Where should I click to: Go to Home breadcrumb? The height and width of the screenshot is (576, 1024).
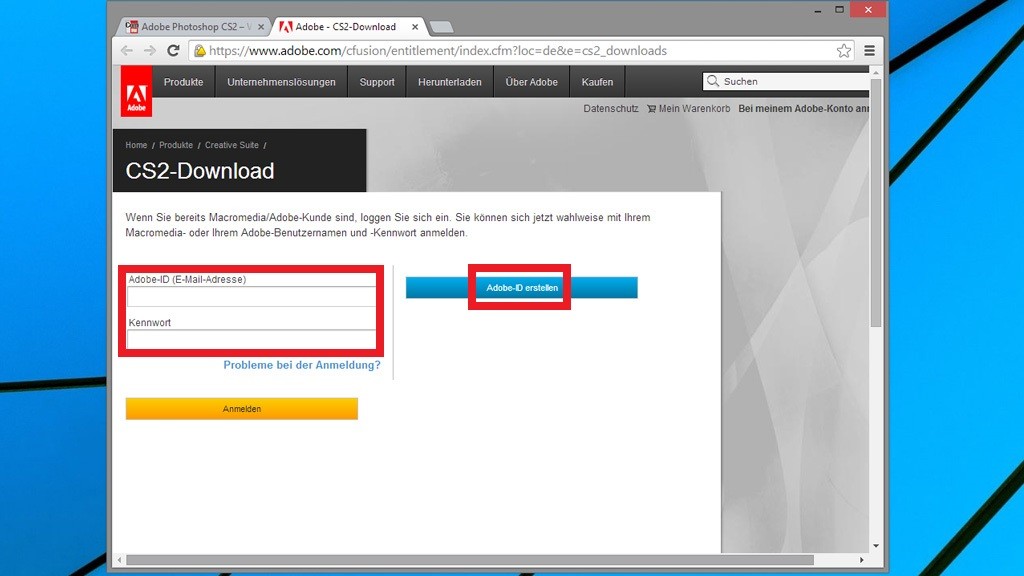(136, 145)
